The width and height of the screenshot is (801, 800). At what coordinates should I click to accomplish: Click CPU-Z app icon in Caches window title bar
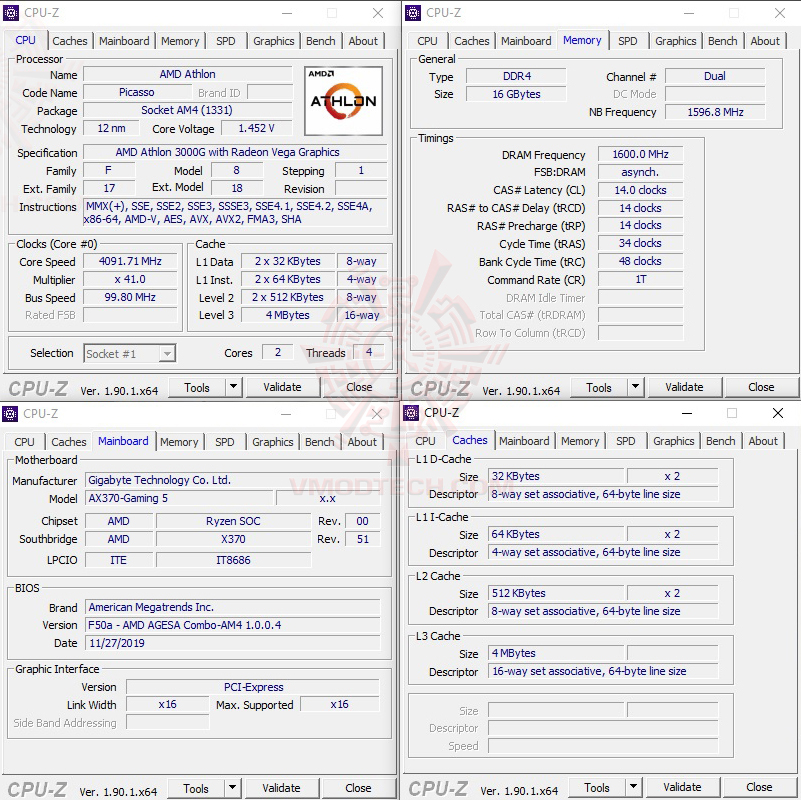411,412
